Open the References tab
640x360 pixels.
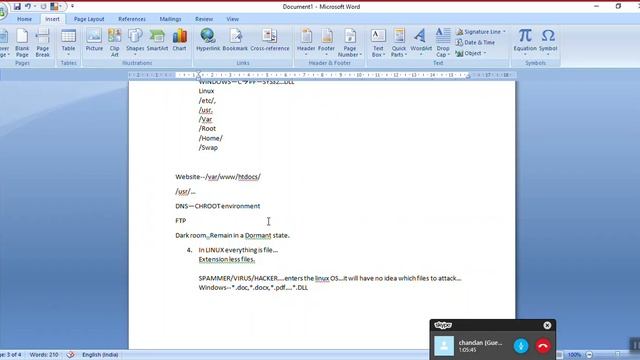click(132, 19)
